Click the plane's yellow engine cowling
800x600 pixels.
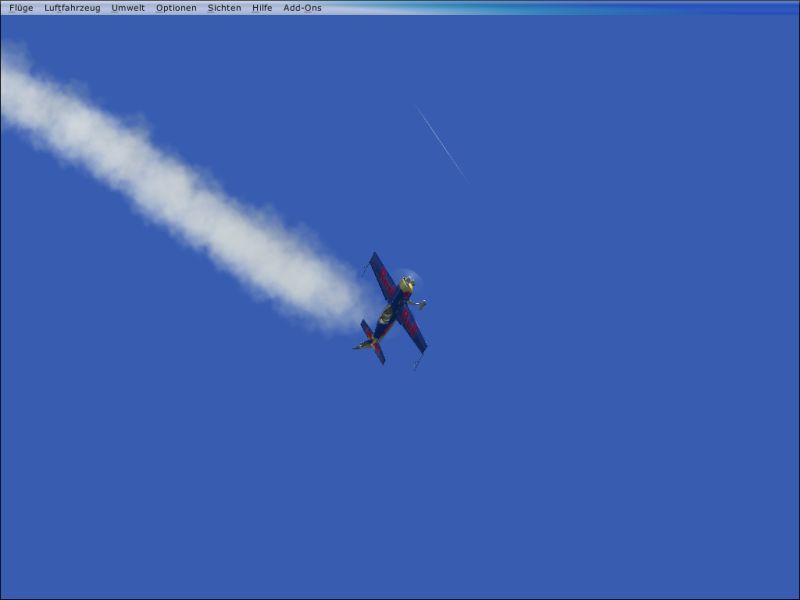click(406, 286)
